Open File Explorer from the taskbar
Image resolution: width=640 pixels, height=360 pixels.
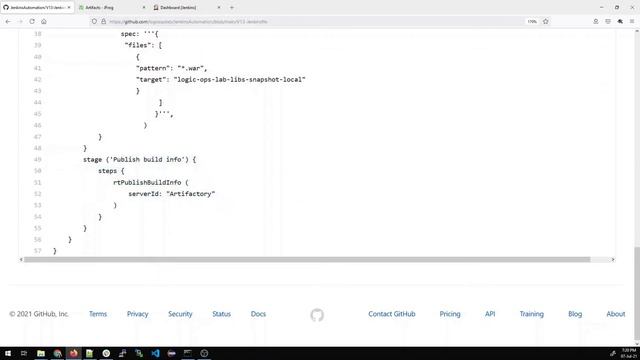pos(41,353)
